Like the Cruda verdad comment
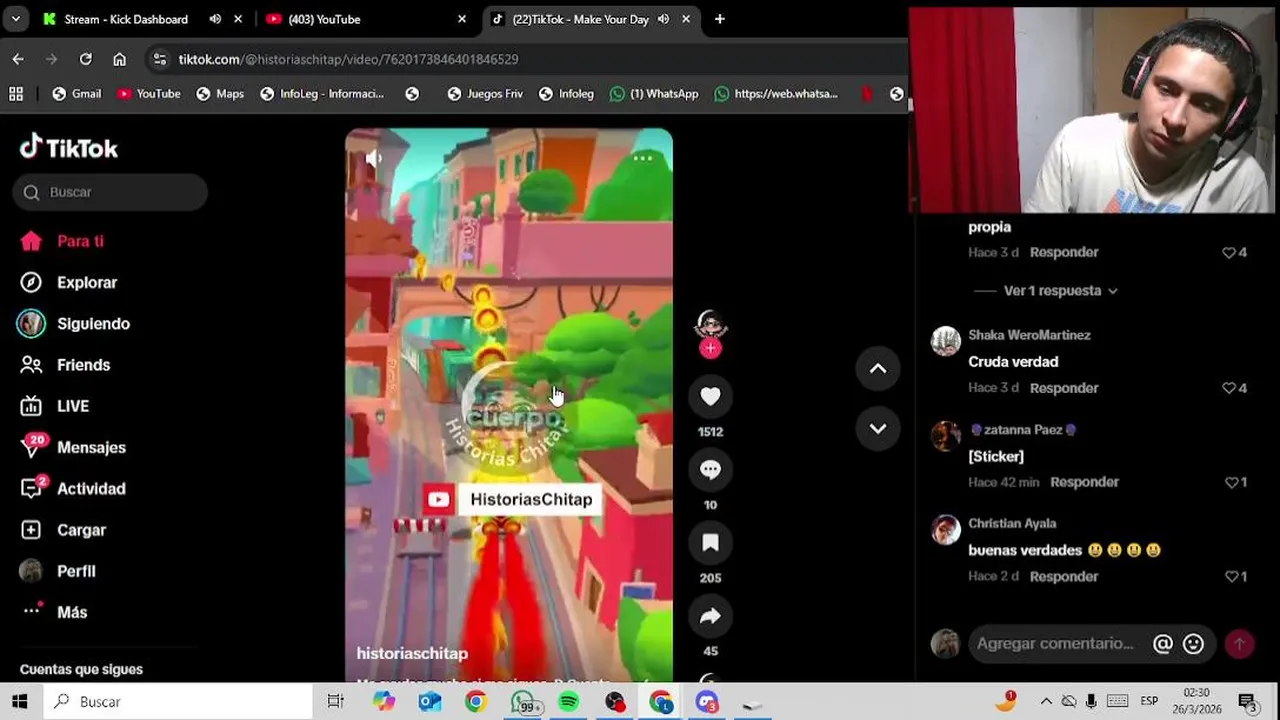This screenshot has height=720, width=1280. click(x=1229, y=388)
